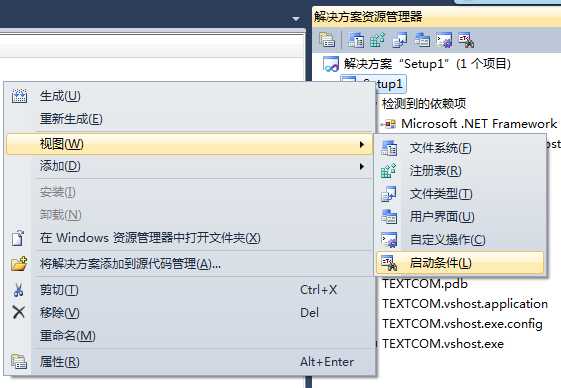Image resolution: width=561 pixels, height=388 pixels.
Task: Choose 重命名(M) from the menu
Action: click(x=188, y=336)
